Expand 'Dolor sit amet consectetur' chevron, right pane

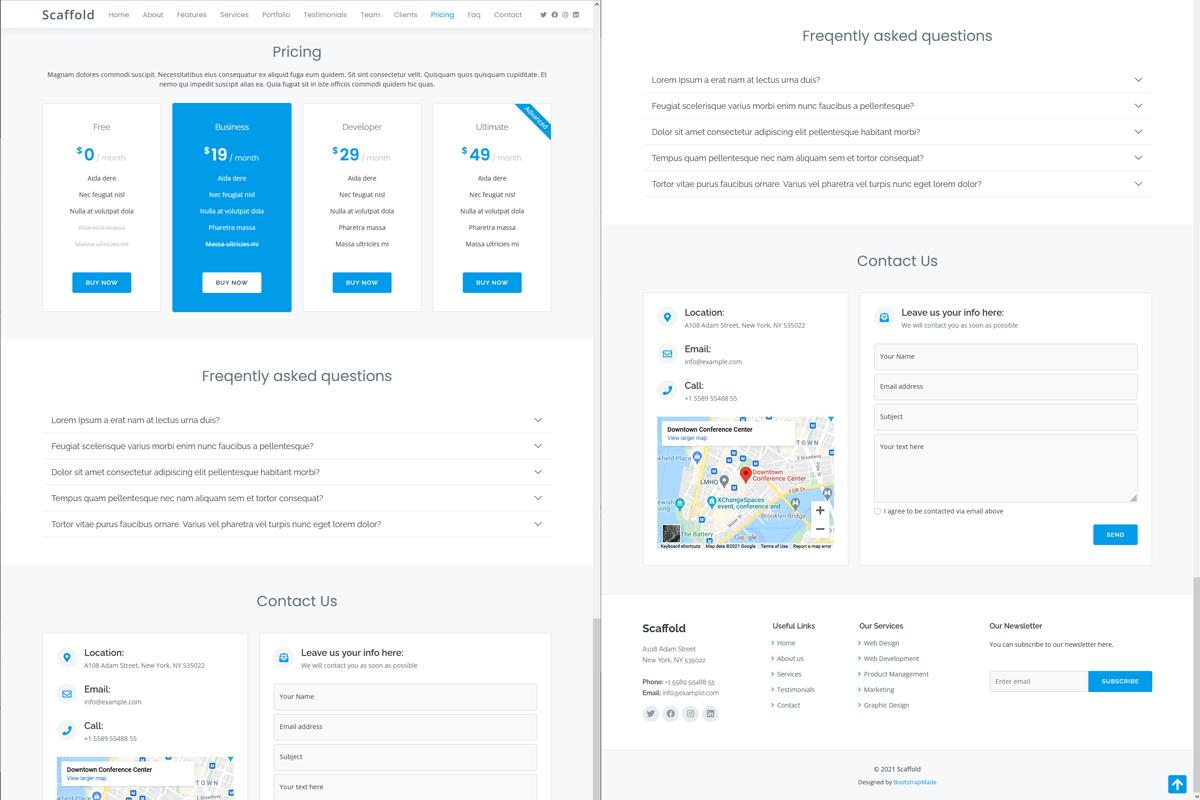click(x=1138, y=132)
